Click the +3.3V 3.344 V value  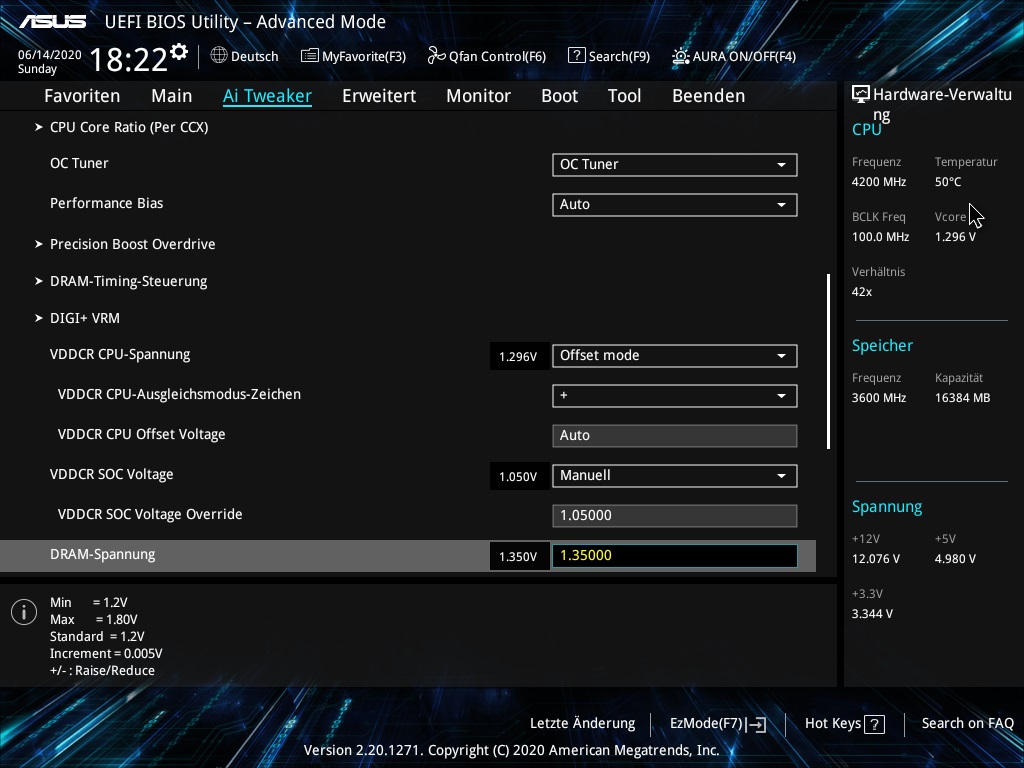(872, 614)
